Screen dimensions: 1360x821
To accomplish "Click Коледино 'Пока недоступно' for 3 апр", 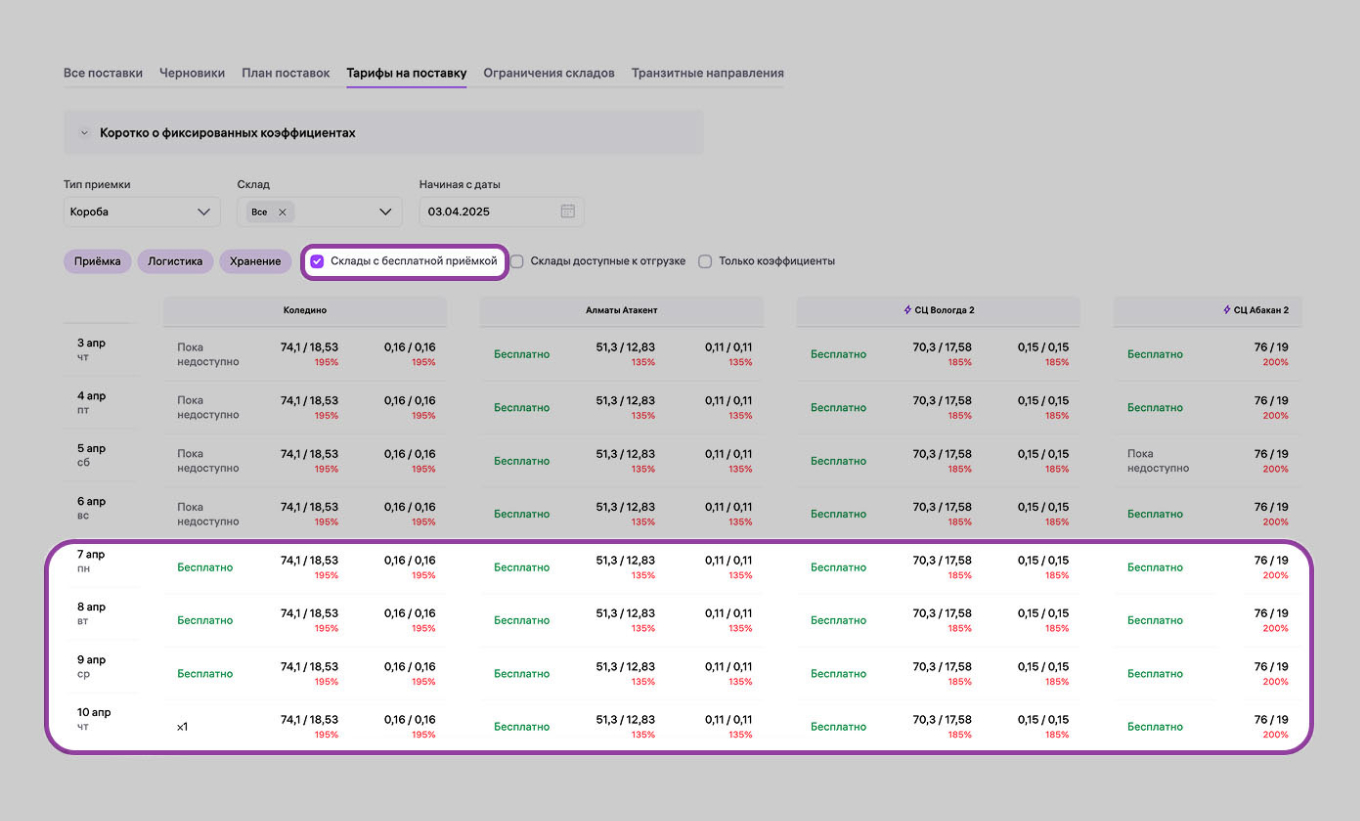I will click(208, 354).
